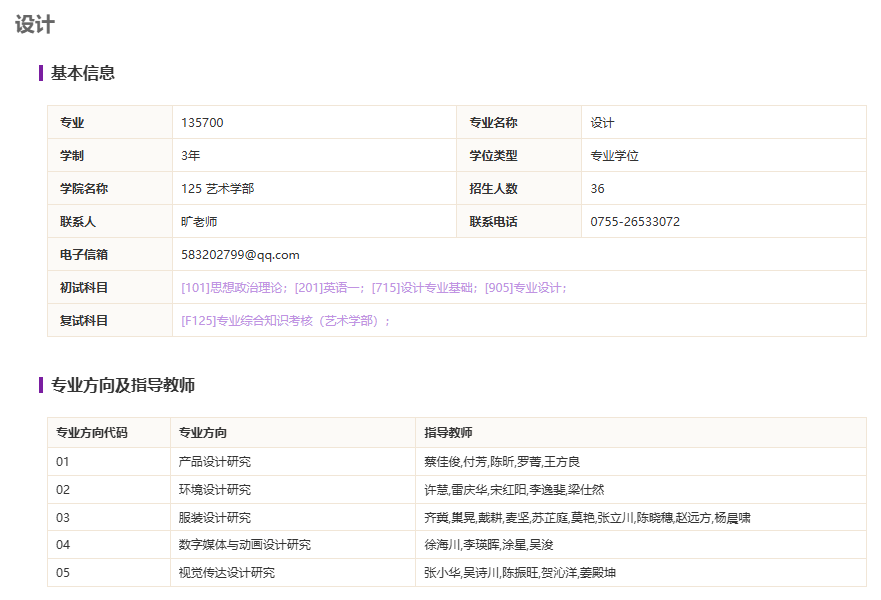Click the 专业方向及指导教师 section heading
Image resolution: width=881 pixels, height=600 pixels.
(x=123, y=385)
